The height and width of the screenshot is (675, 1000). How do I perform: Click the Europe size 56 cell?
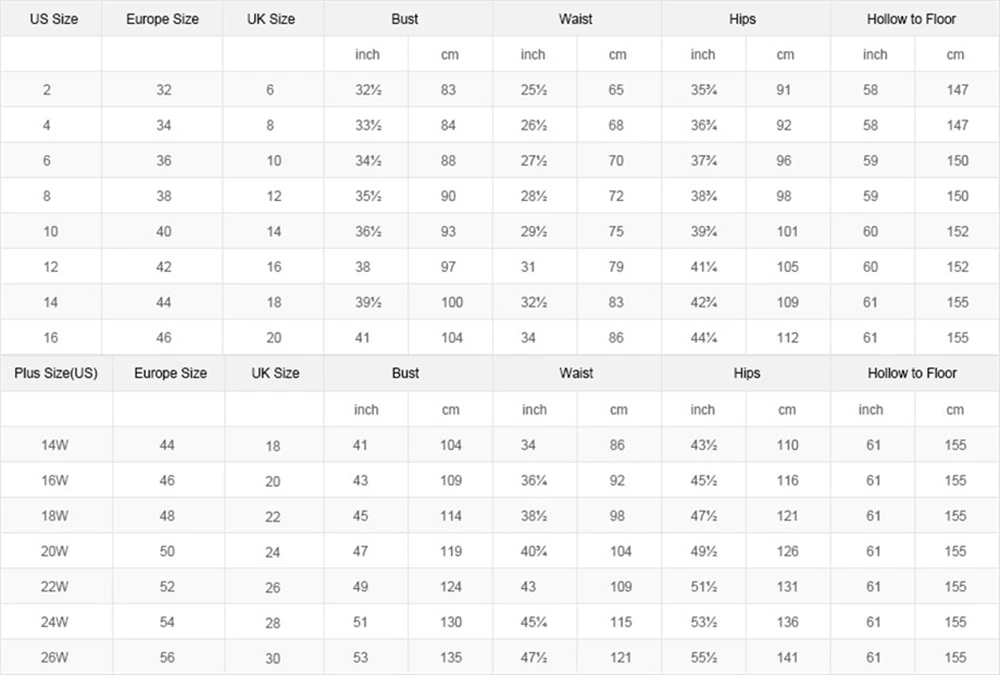(x=167, y=657)
